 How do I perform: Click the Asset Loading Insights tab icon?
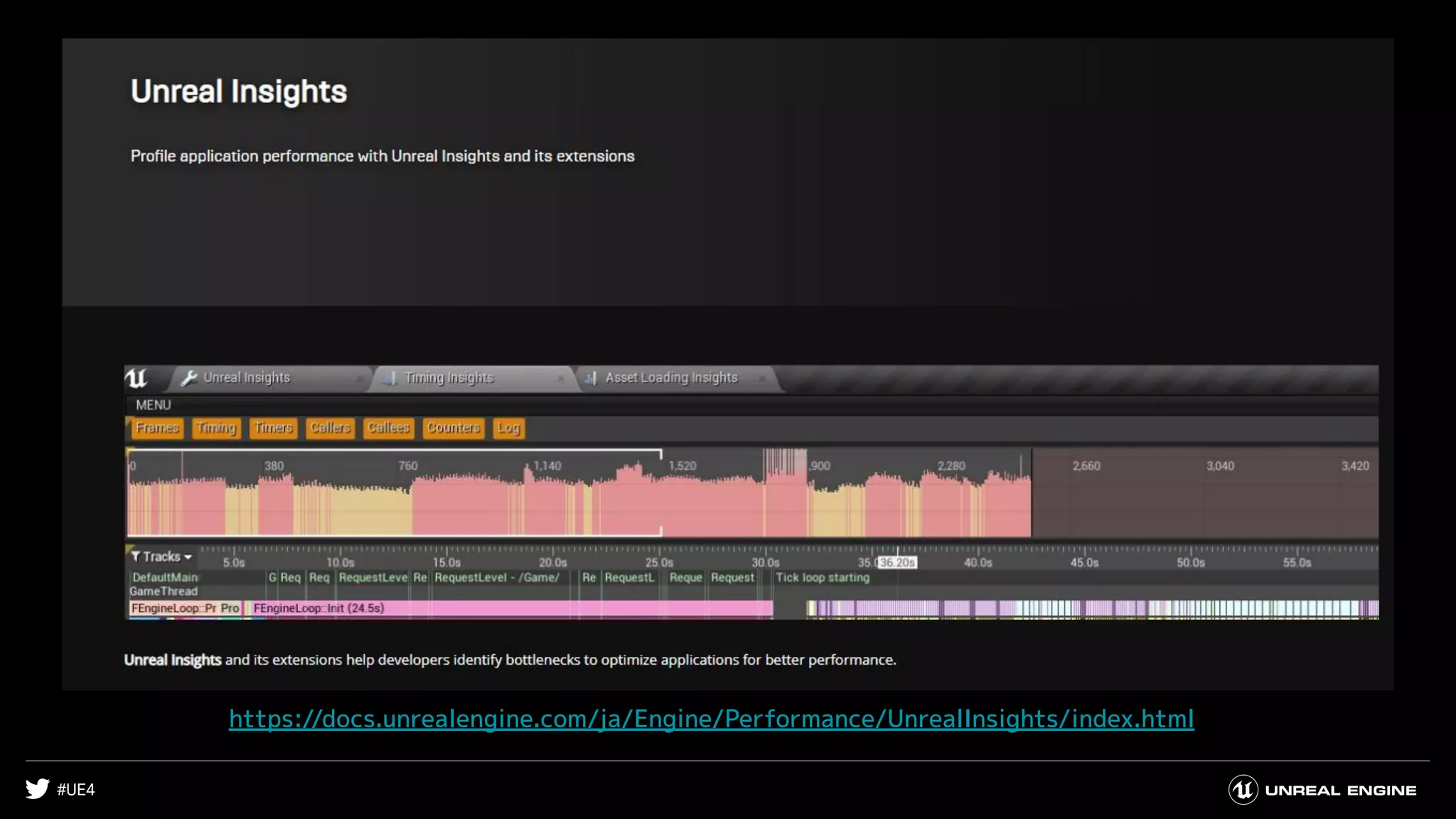591,378
